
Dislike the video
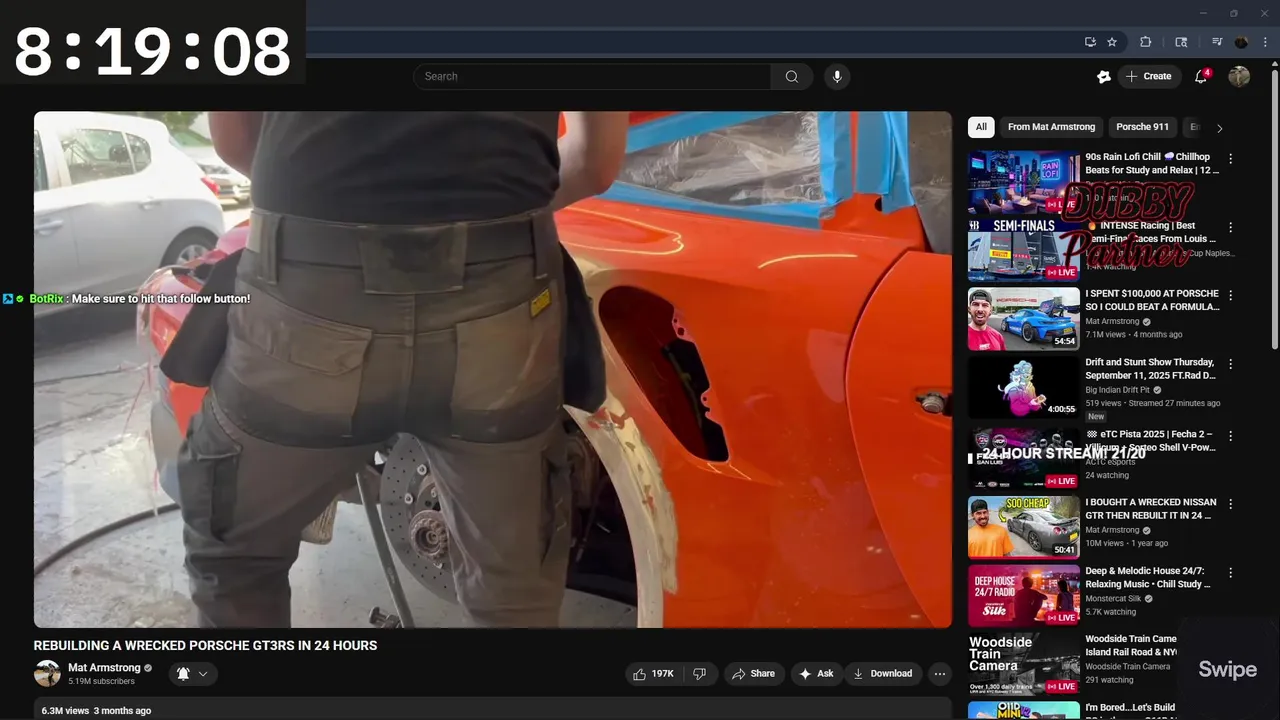click(700, 674)
